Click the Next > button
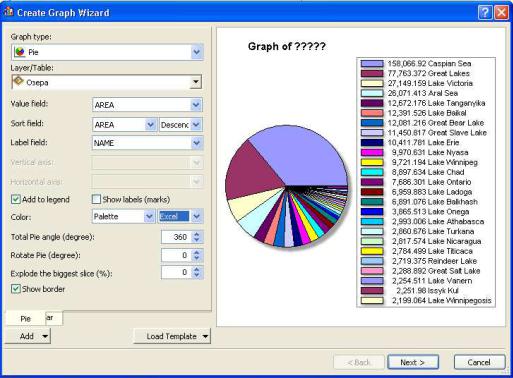Image resolution: width=513 pixels, height=378 pixels. pyautogui.click(x=413, y=362)
